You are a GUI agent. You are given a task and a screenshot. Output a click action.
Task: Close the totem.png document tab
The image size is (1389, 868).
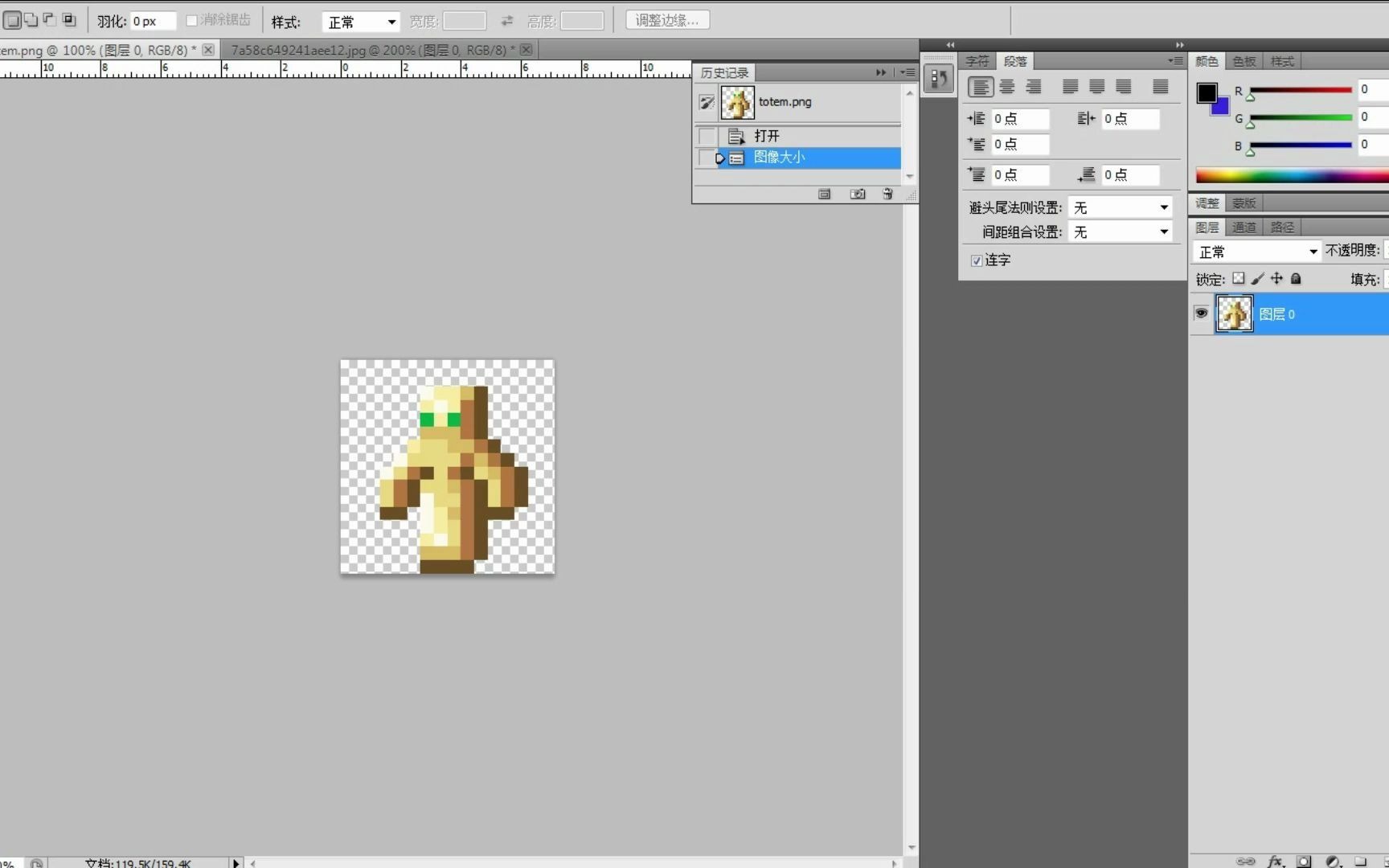coord(208,50)
